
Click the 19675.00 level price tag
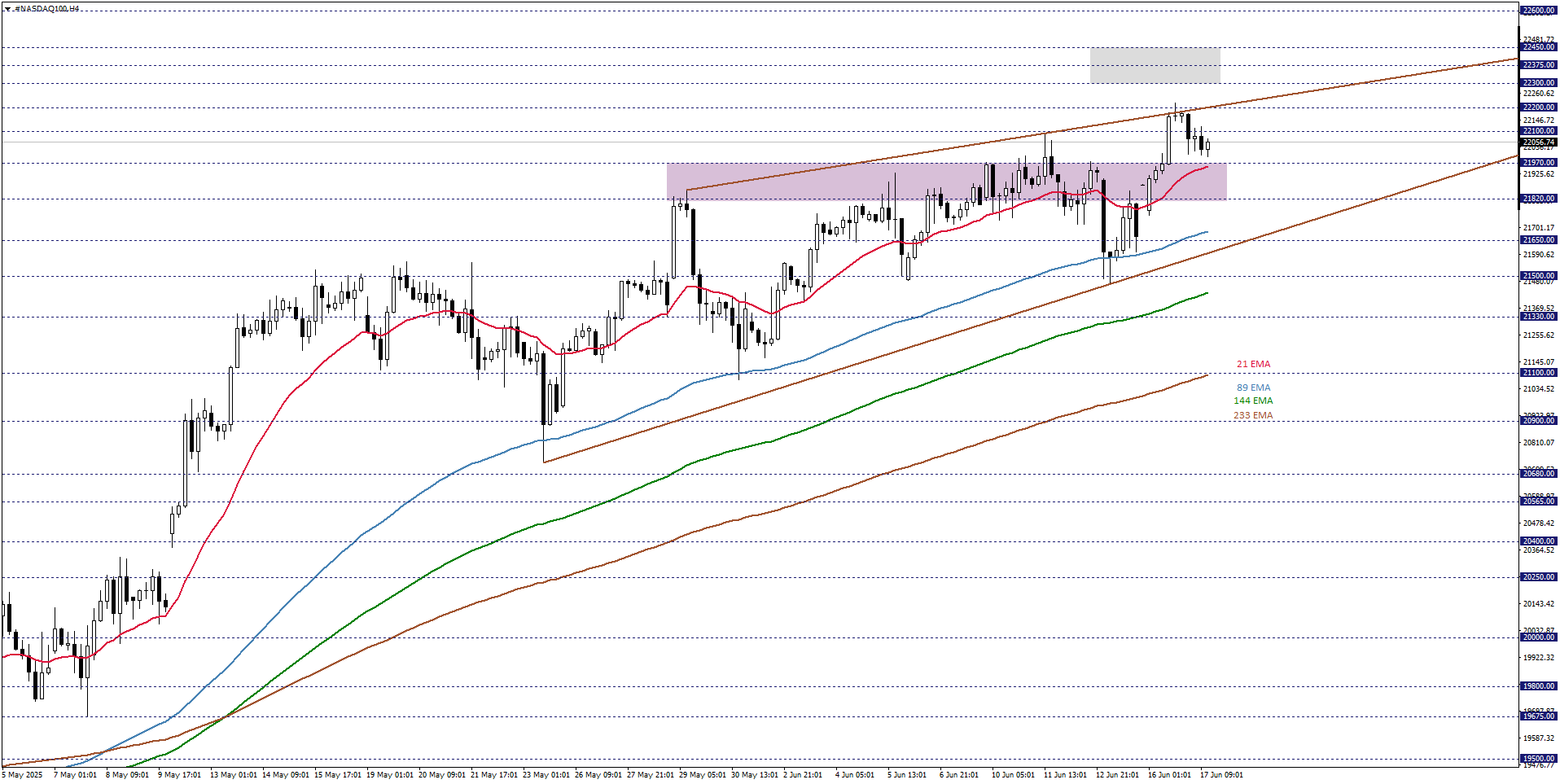point(1539,716)
